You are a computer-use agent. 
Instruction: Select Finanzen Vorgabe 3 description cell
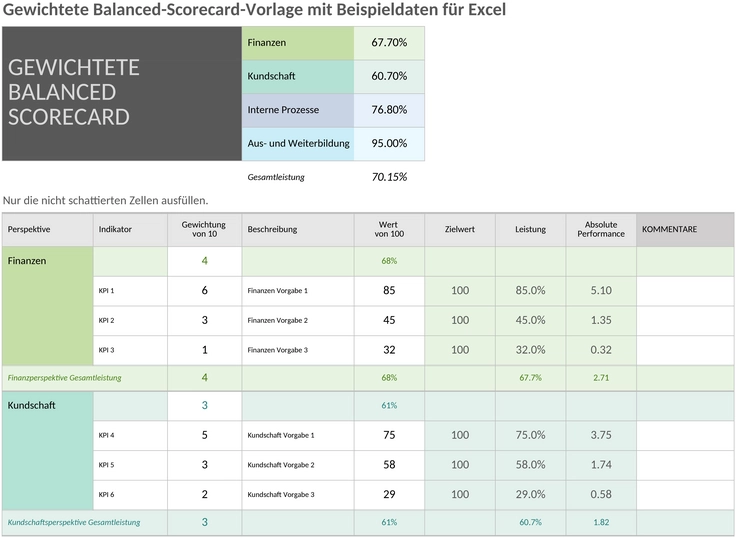pyautogui.click(x=298, y=350)
